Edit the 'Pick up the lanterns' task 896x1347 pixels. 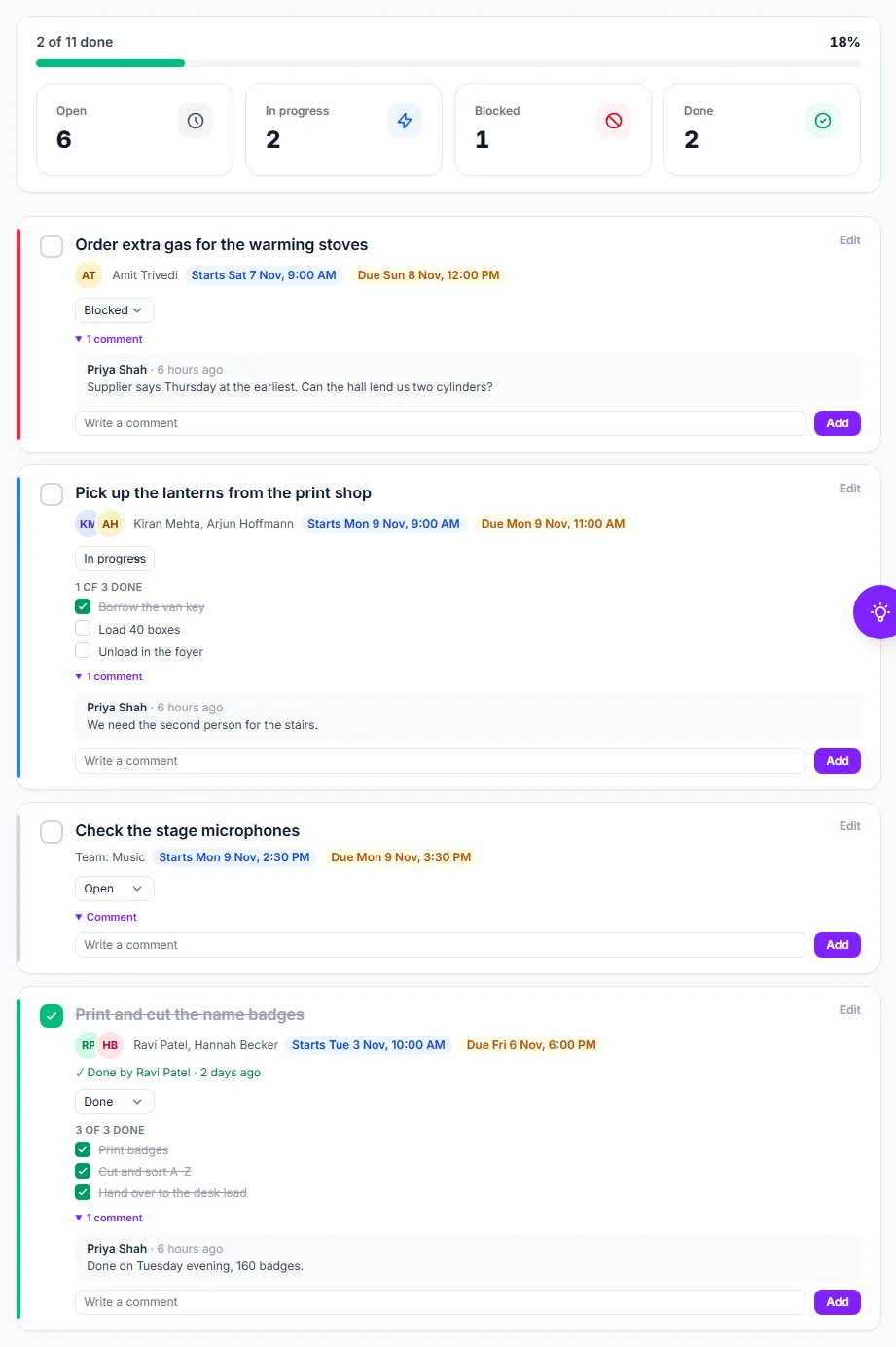click(x=850, y=489)
